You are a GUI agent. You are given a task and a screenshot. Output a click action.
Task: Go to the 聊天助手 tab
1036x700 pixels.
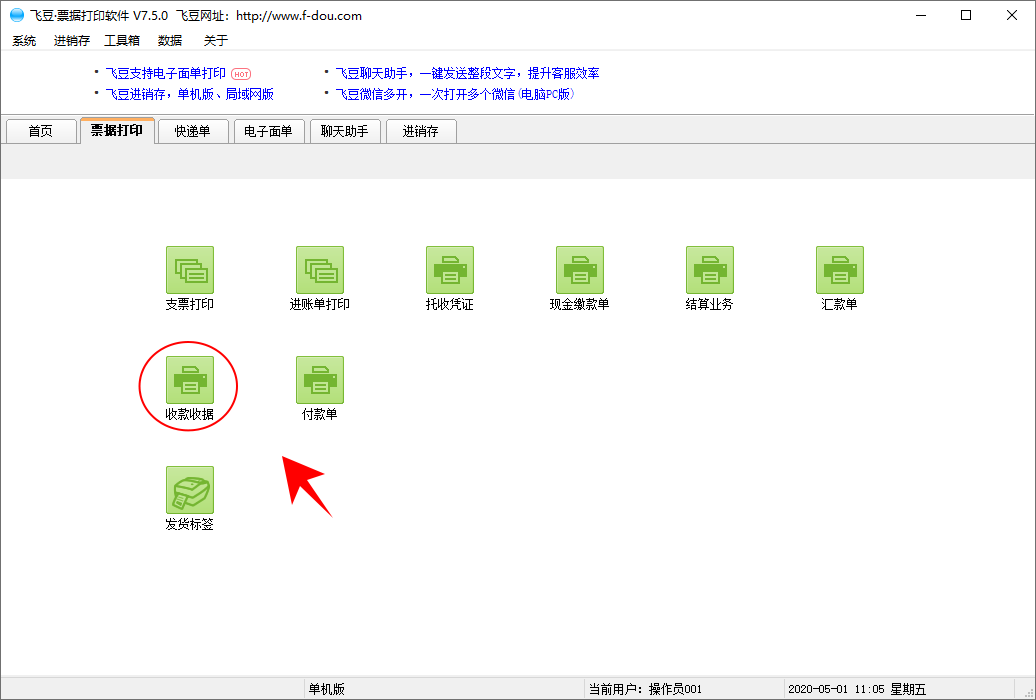[345, 131]
